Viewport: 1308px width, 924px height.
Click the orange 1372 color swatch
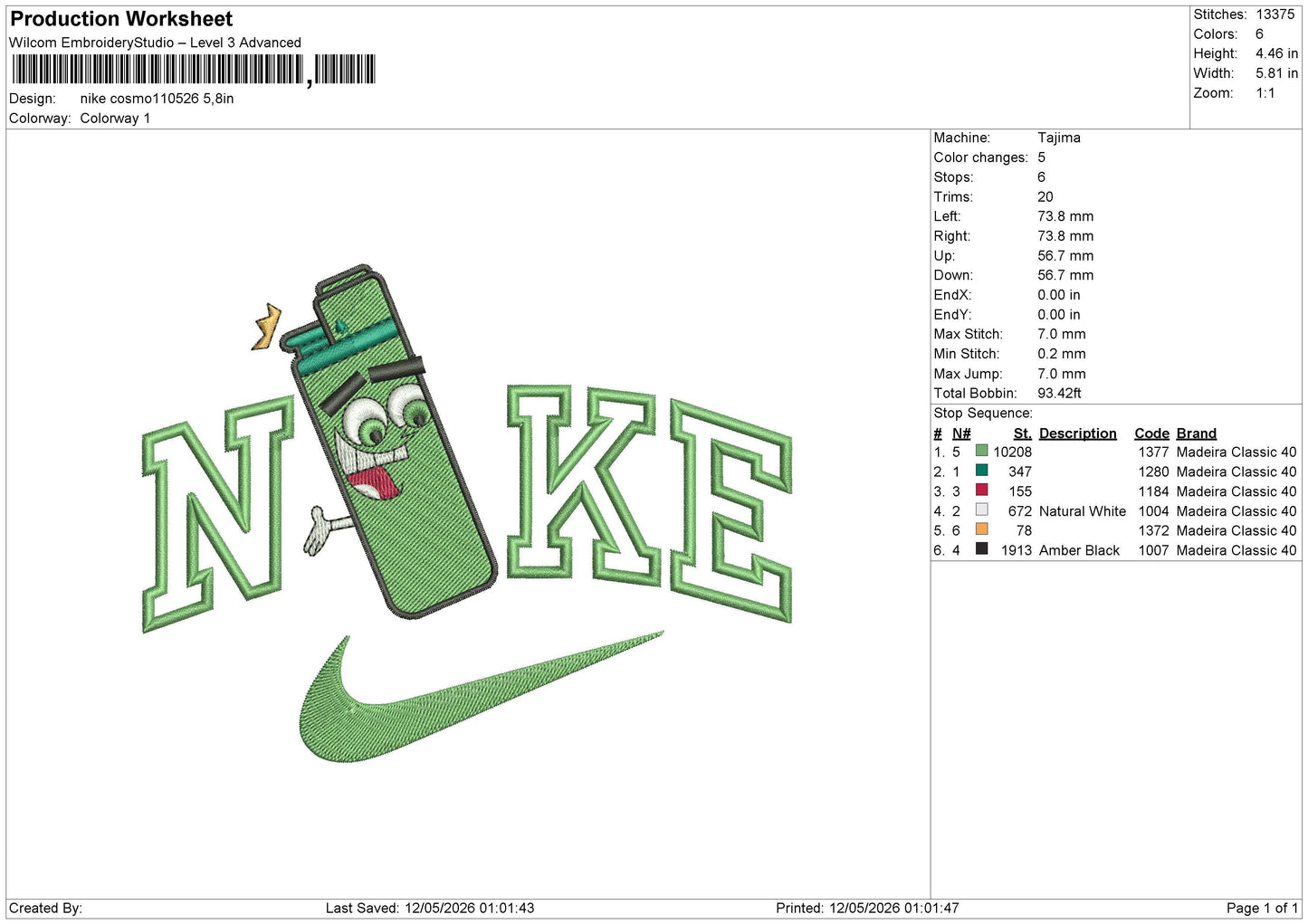981,529
